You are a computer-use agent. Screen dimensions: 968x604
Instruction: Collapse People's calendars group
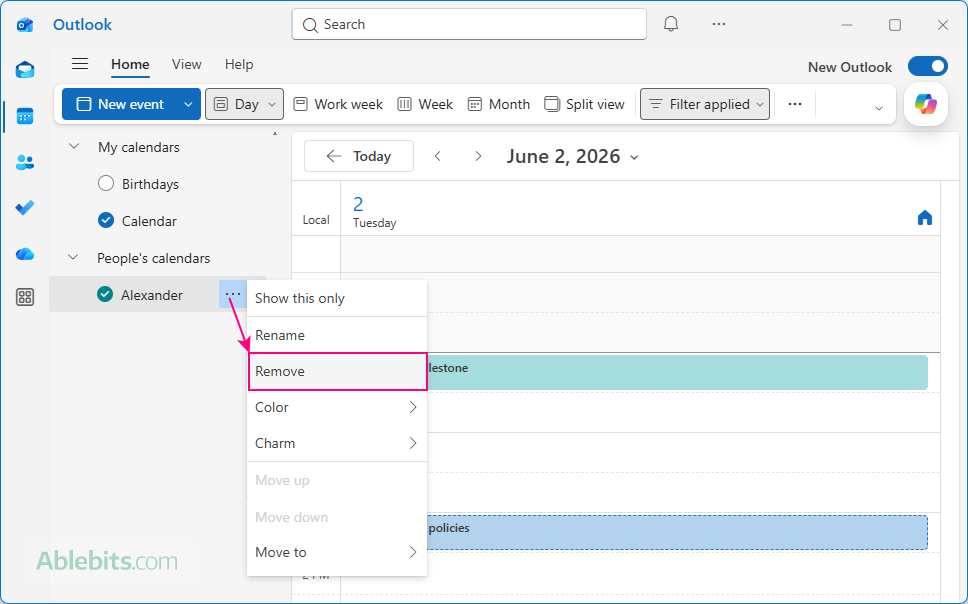pos(73,258)
